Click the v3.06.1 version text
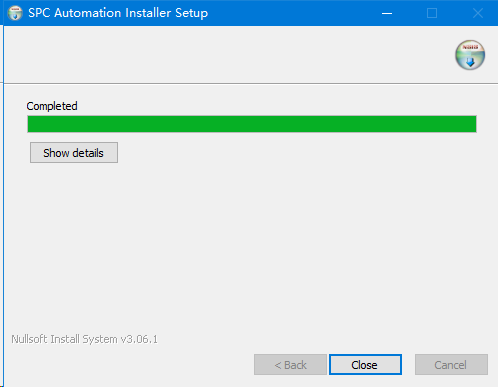The width and height of the screenshot is (498, 387). coord(139,339)
